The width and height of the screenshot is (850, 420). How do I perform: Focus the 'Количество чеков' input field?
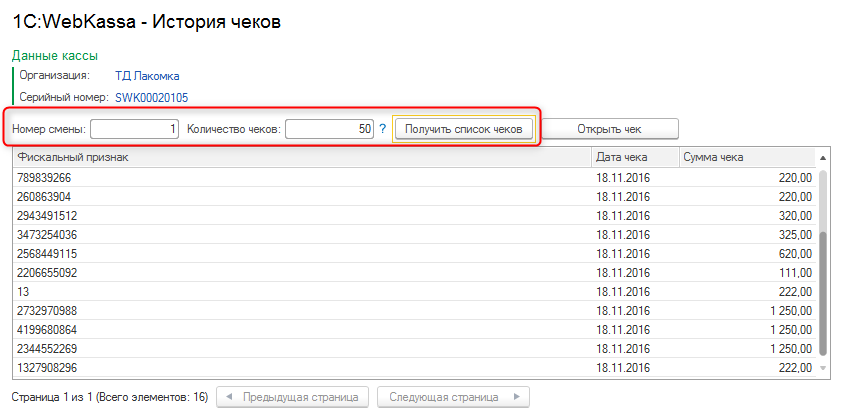[329, 129]
